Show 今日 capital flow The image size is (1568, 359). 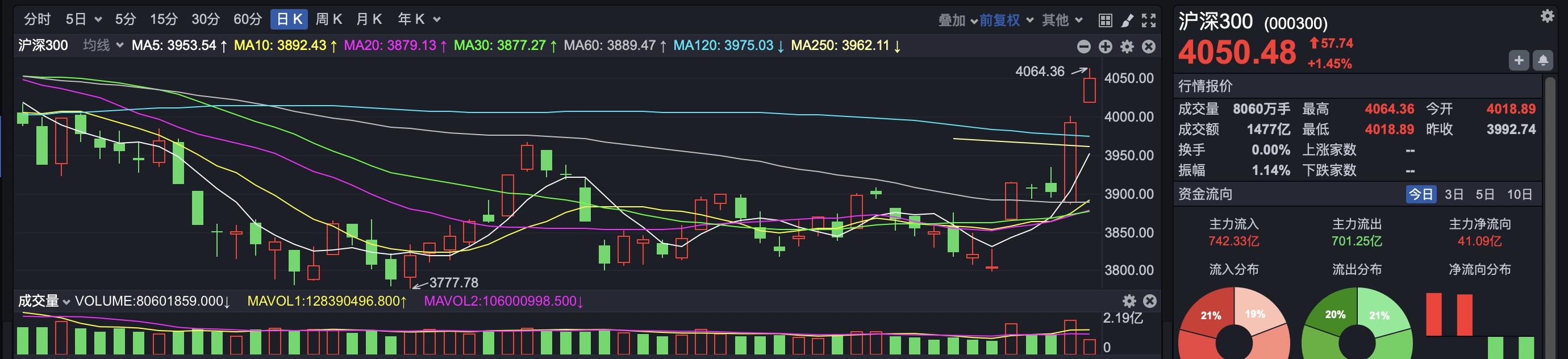tap(1421, 194)
